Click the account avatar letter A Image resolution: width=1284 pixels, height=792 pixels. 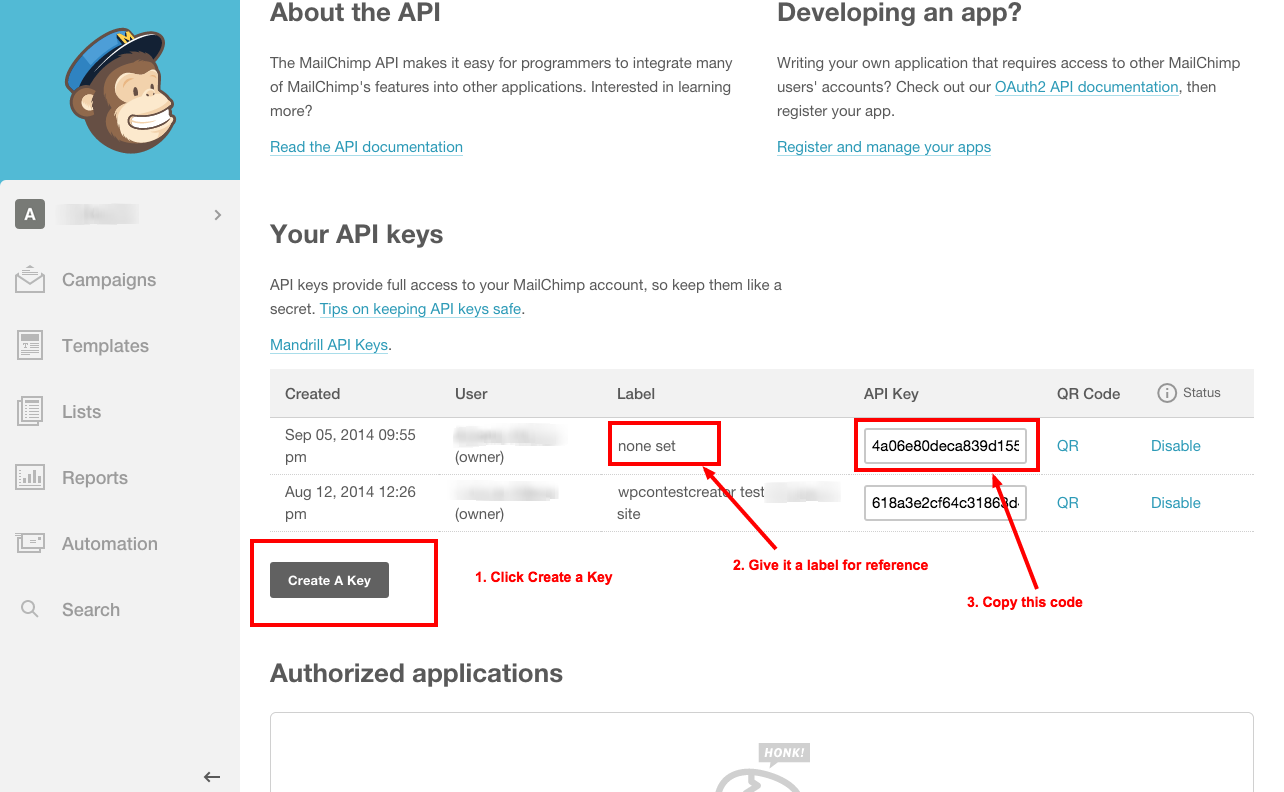[x=30, y=214]
